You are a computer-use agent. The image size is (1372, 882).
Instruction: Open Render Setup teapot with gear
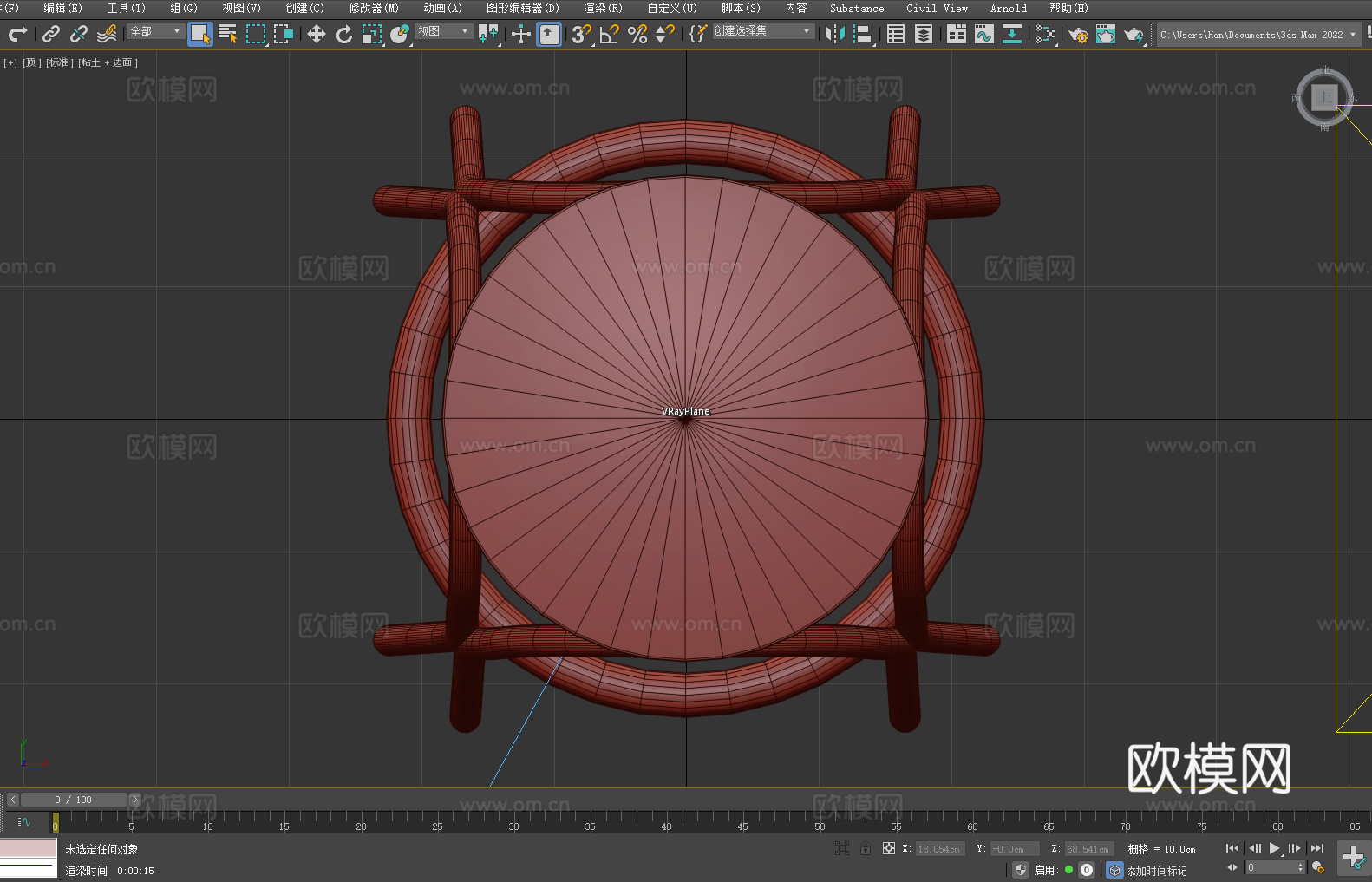1078,34
